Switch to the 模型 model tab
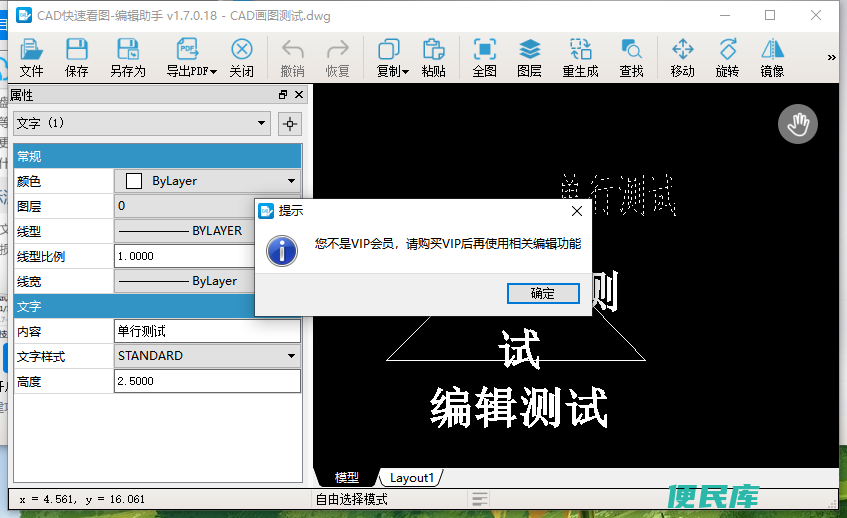 tap(346, 477)
